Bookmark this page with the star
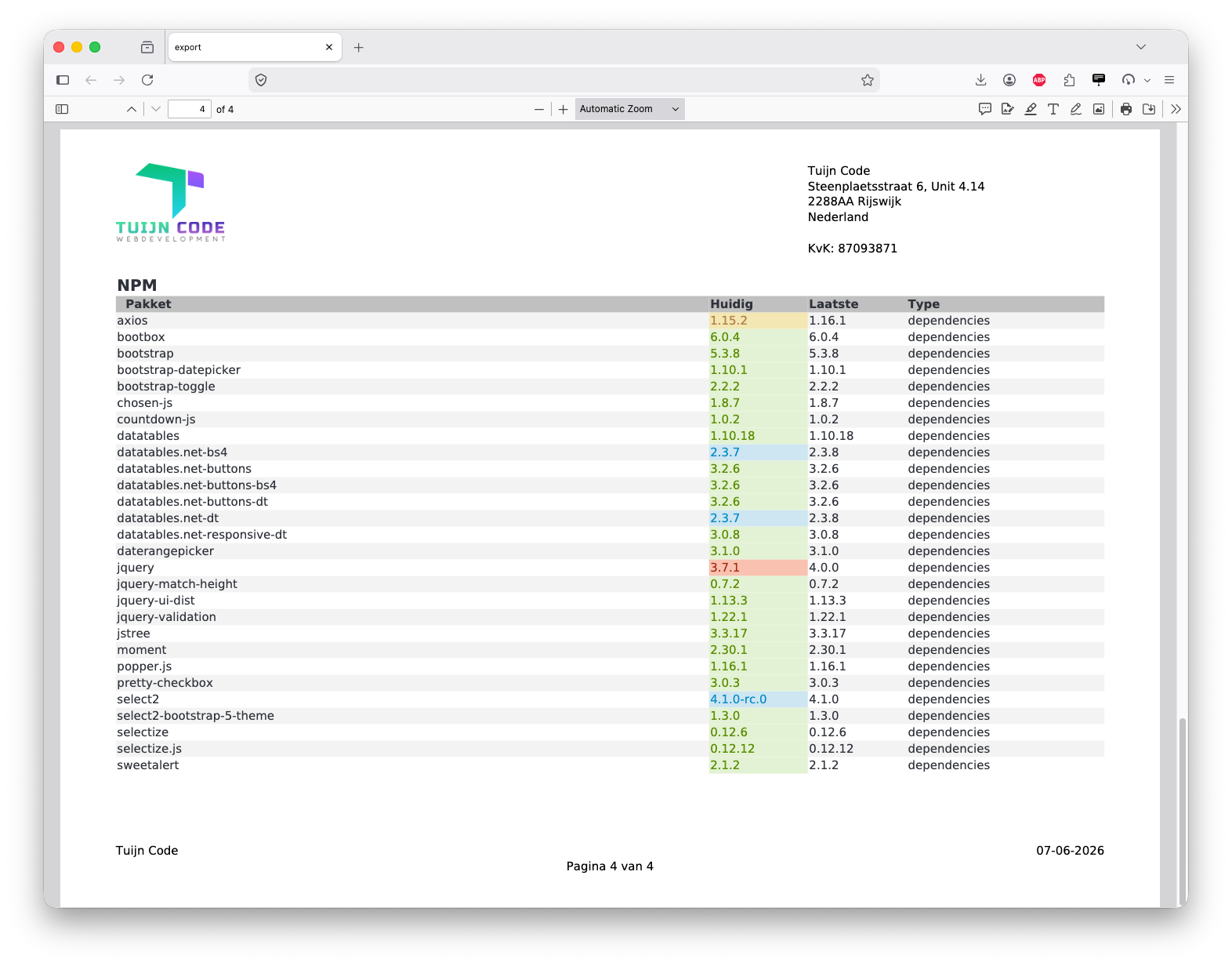The height and width of the screenshot is (966, 1232). [x=868, y=80]
